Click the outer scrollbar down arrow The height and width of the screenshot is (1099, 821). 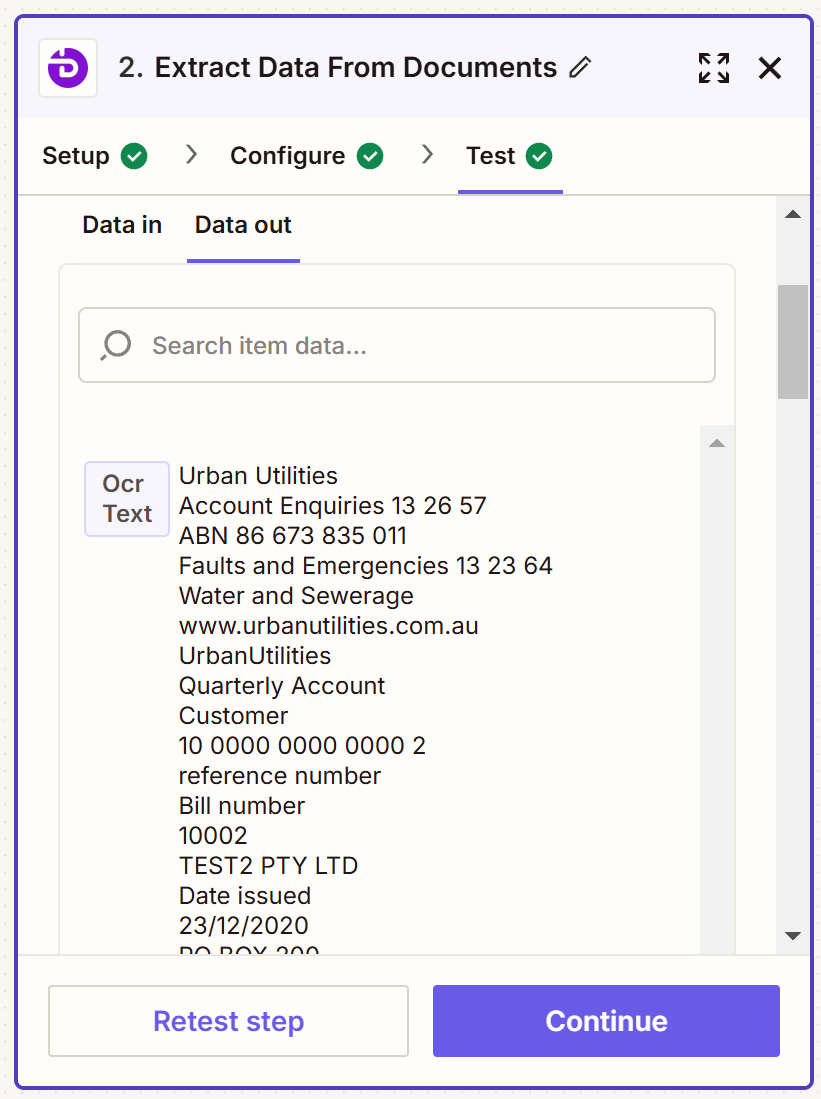tap(793, 936)
